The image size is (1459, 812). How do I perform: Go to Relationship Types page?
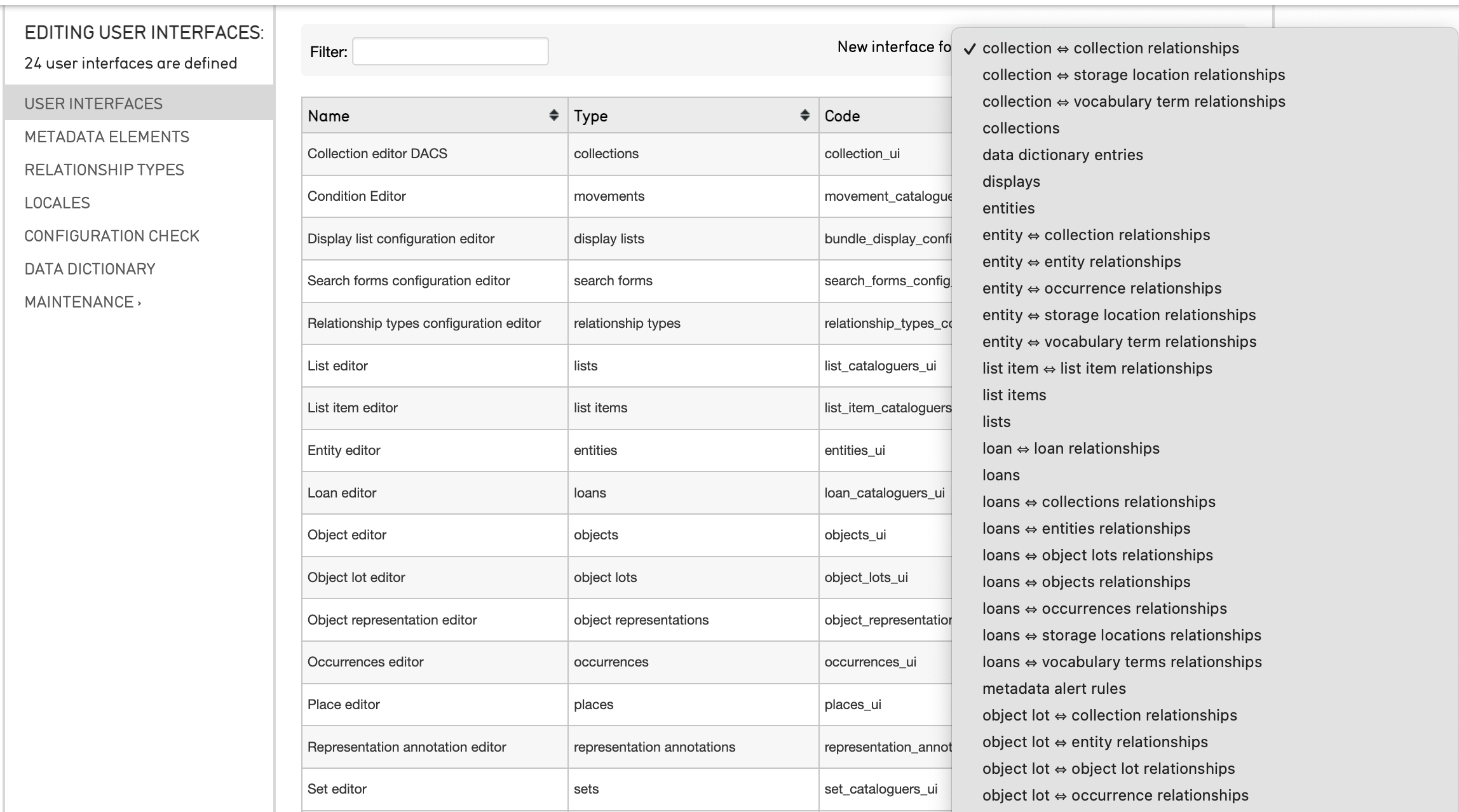click(x=104, y=170)
